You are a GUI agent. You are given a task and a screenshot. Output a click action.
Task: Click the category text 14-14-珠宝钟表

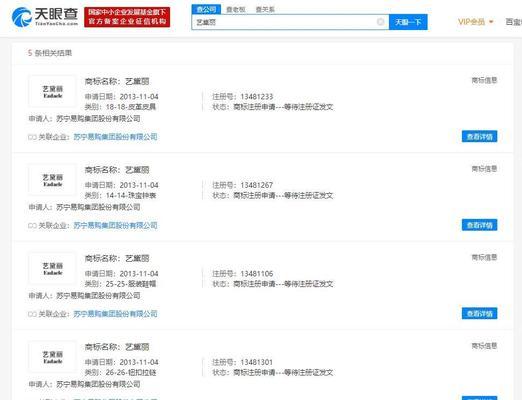(x=131, y=195)
